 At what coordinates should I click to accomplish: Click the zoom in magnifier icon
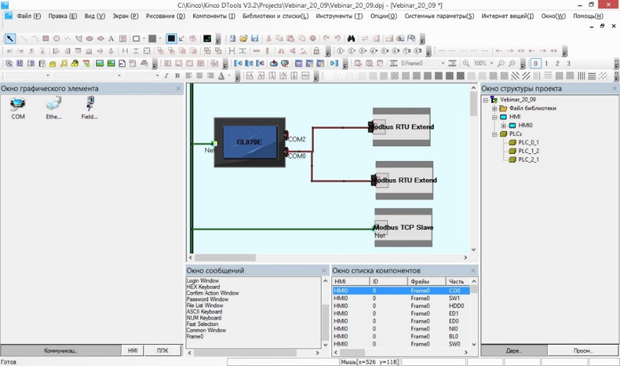pos(466,63)
